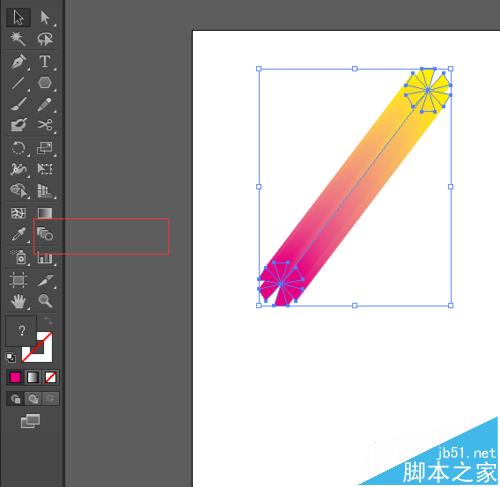Select the Perspective Grid tool
The height and width of the screenshot is (487, 500).
pos(45,190)
